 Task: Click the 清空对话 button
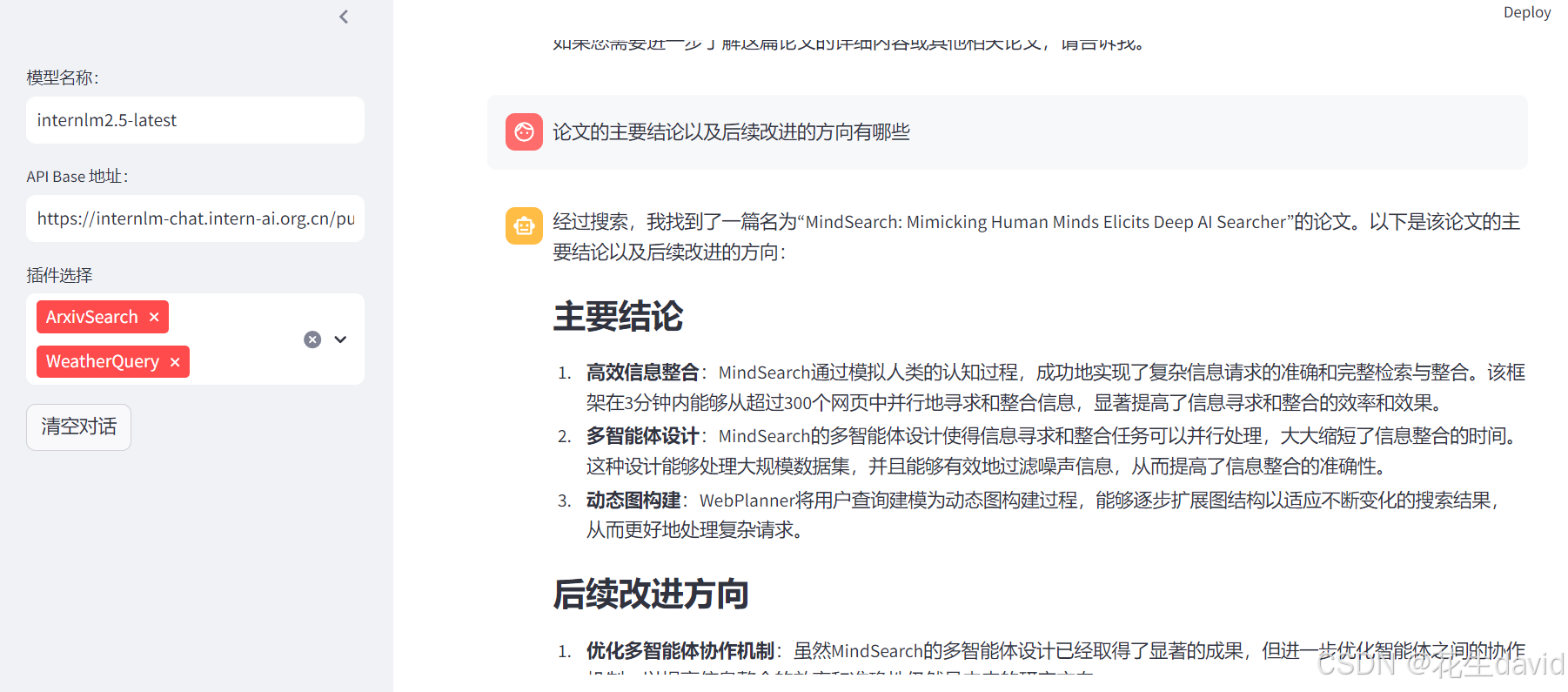tap(78, 427)
